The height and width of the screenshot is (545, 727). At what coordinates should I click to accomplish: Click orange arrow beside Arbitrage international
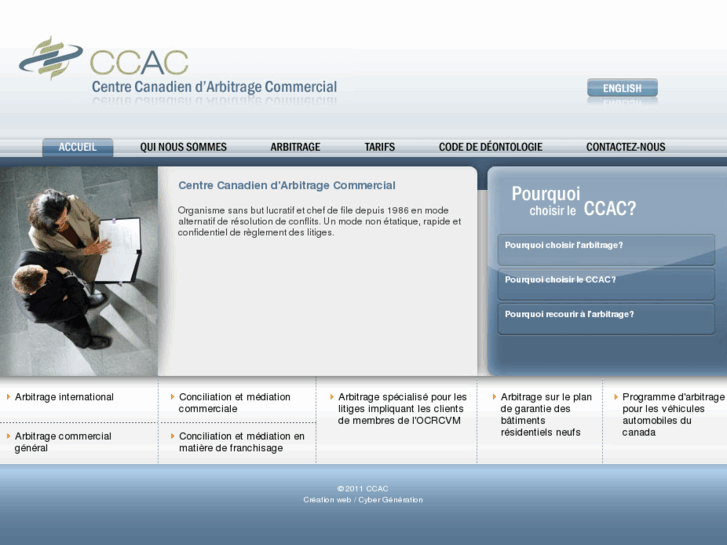pyautogui.click(x=8, y=397)
